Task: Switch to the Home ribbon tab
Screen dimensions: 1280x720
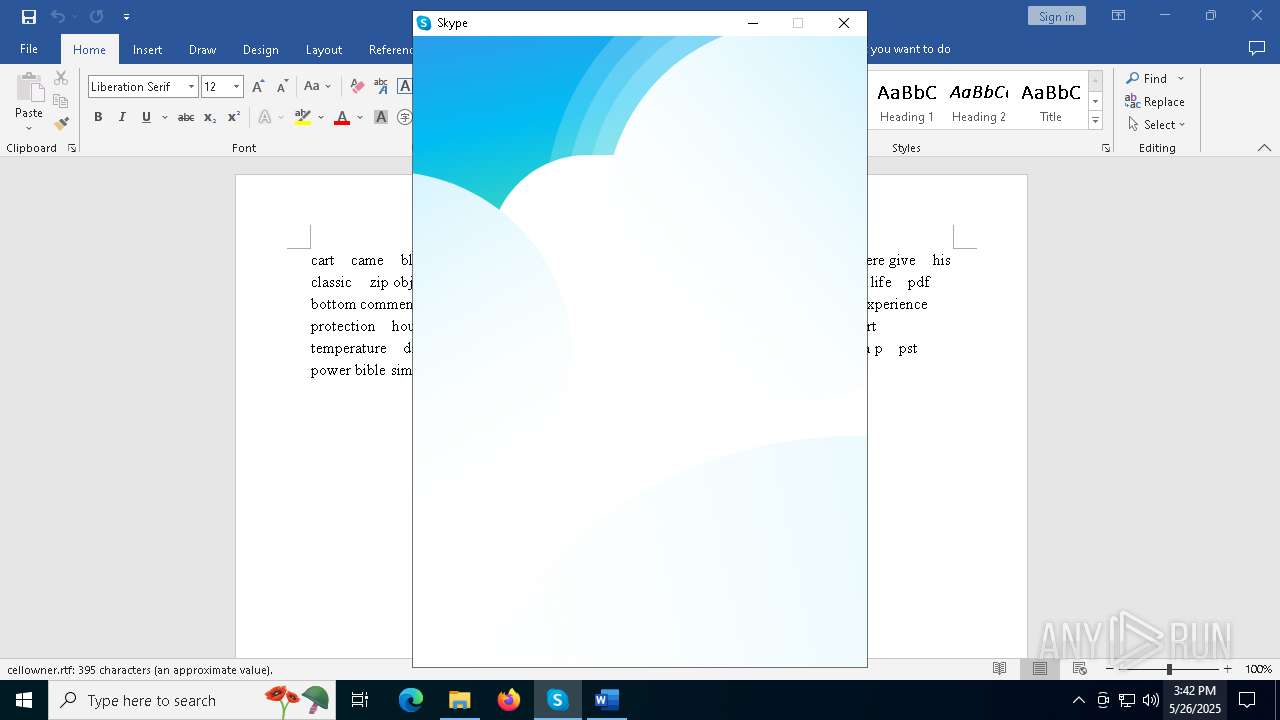Action: [x=89, y=49]
